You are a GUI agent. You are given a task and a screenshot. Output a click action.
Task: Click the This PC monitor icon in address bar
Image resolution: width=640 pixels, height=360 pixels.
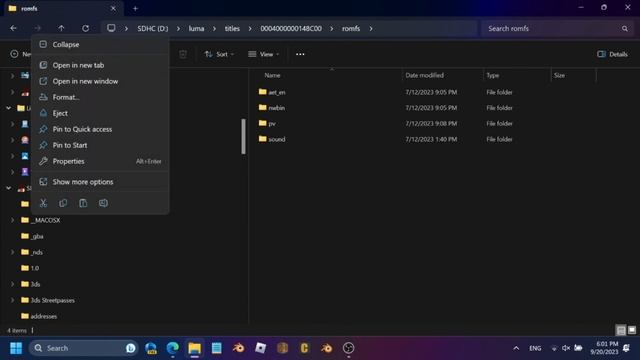(111, 28)
